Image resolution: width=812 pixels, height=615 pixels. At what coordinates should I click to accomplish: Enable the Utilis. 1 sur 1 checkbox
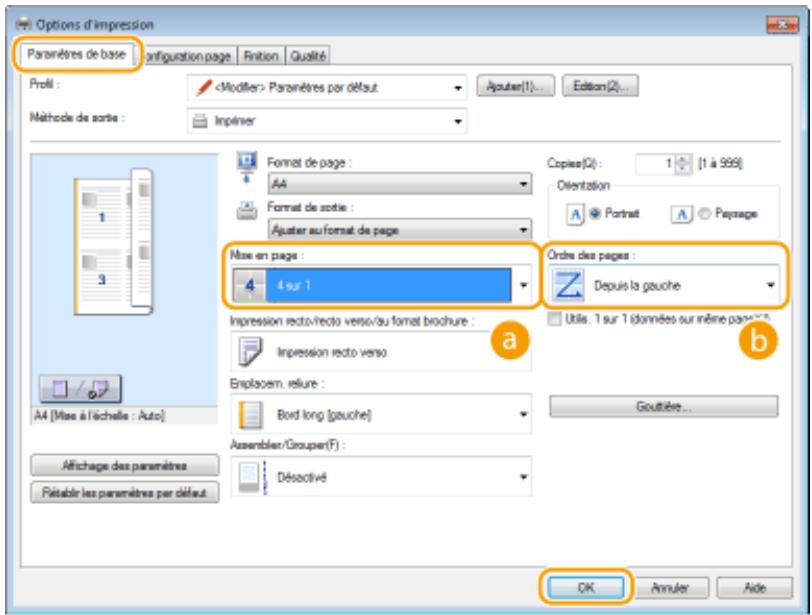click(554, 319)
